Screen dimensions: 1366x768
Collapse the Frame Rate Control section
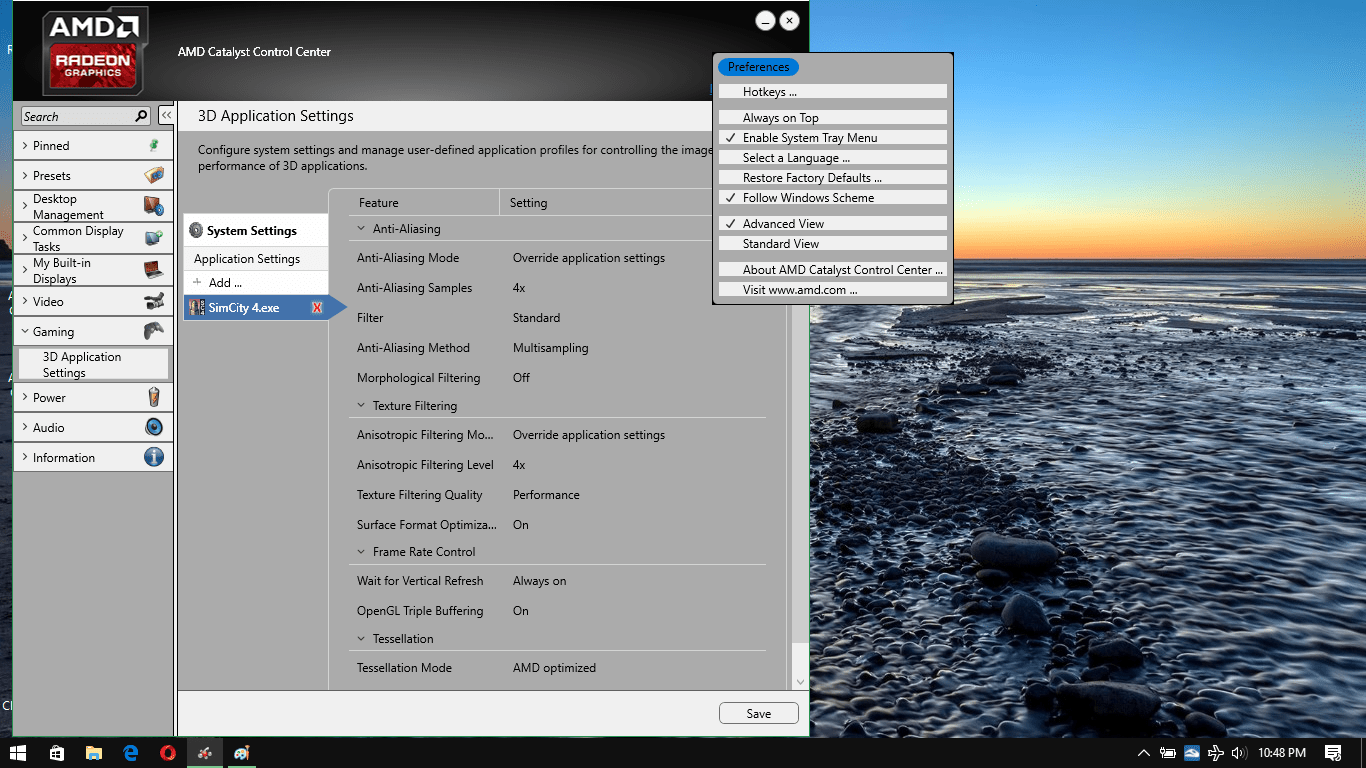[361, 551]
